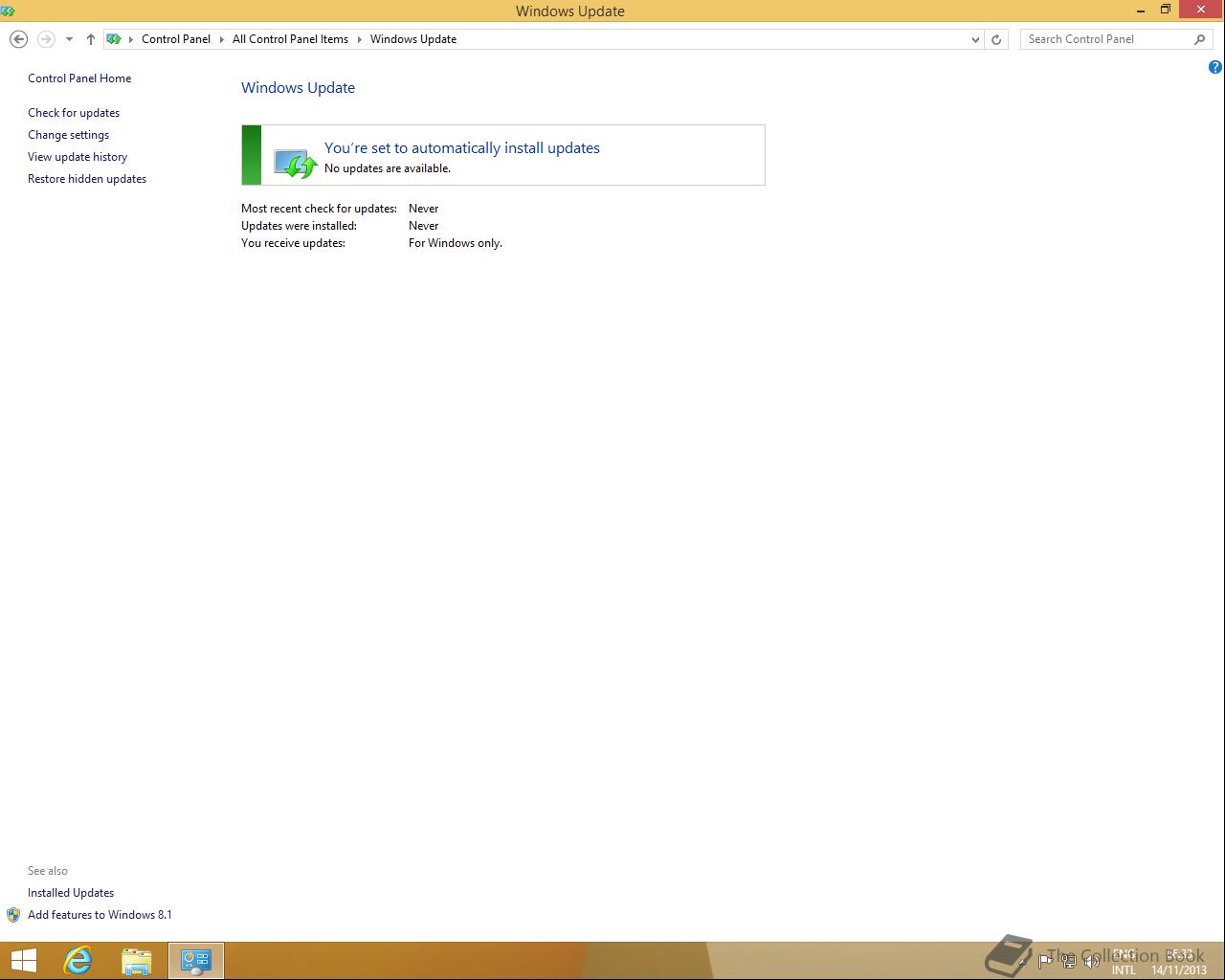Viewport: 1225px width, 980px height.
Task: Open Change settings
Action: tap(68, 135)
